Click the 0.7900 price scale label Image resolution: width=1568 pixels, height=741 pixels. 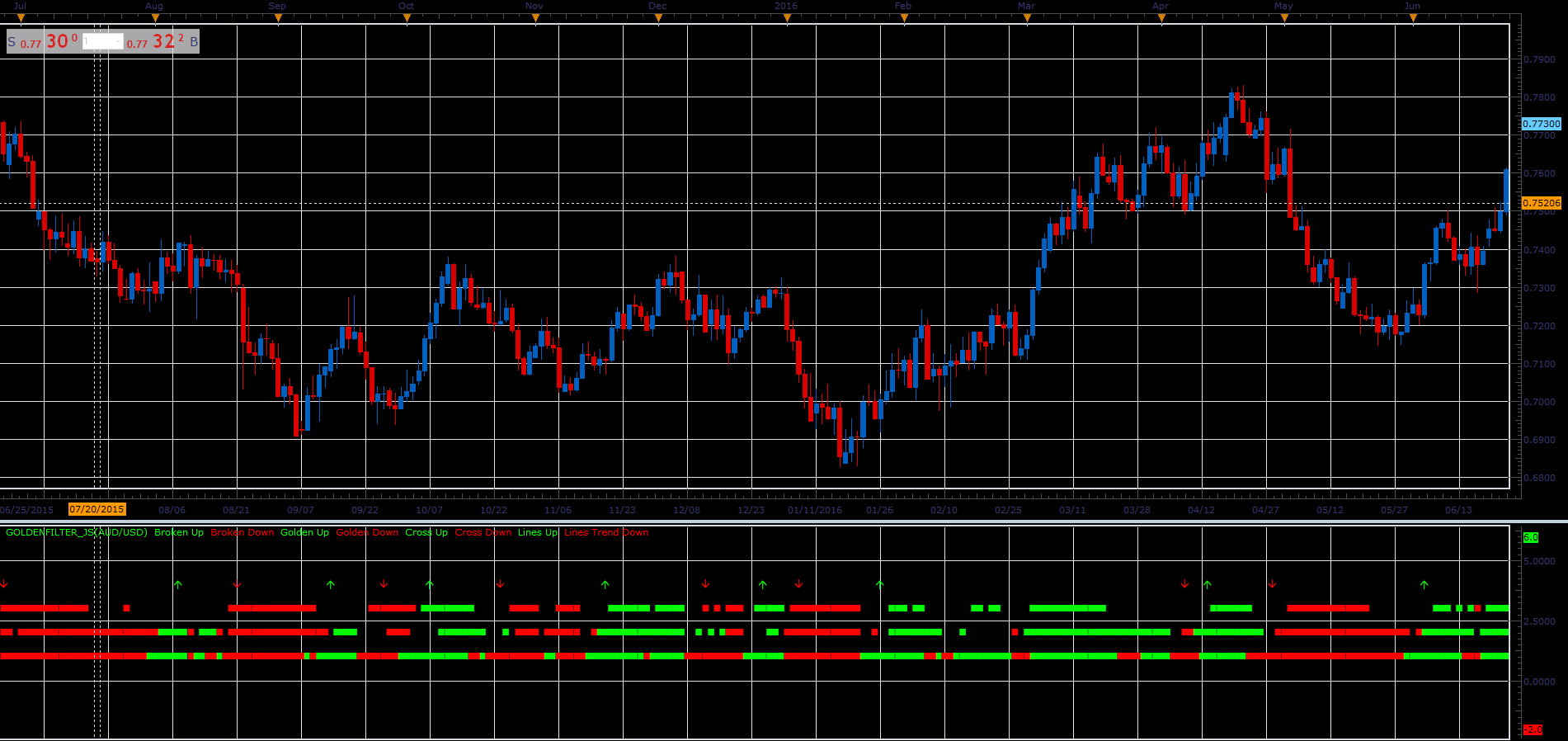1539,59
